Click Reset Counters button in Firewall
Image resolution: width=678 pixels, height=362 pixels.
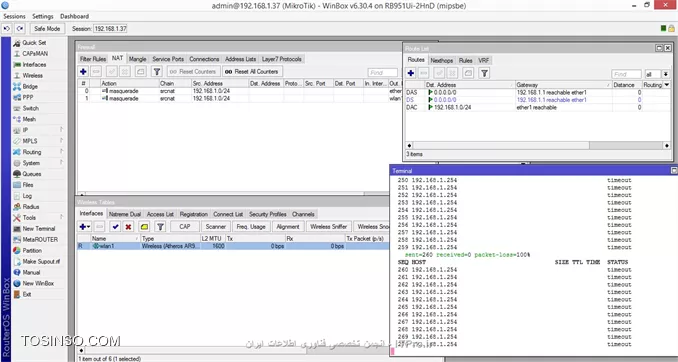pyautogui.click(x=194, y=72)
